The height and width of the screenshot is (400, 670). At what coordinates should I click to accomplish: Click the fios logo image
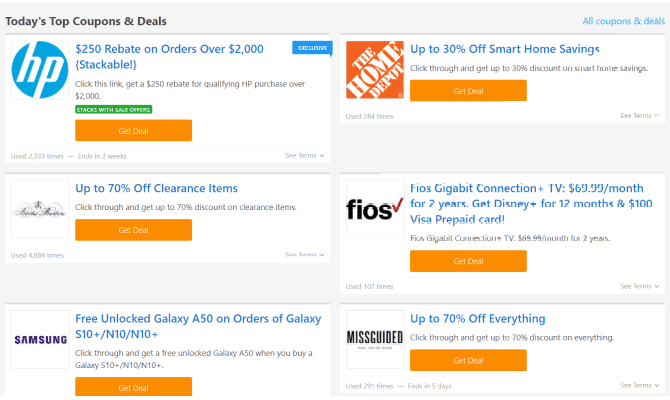tap(375, 209)
